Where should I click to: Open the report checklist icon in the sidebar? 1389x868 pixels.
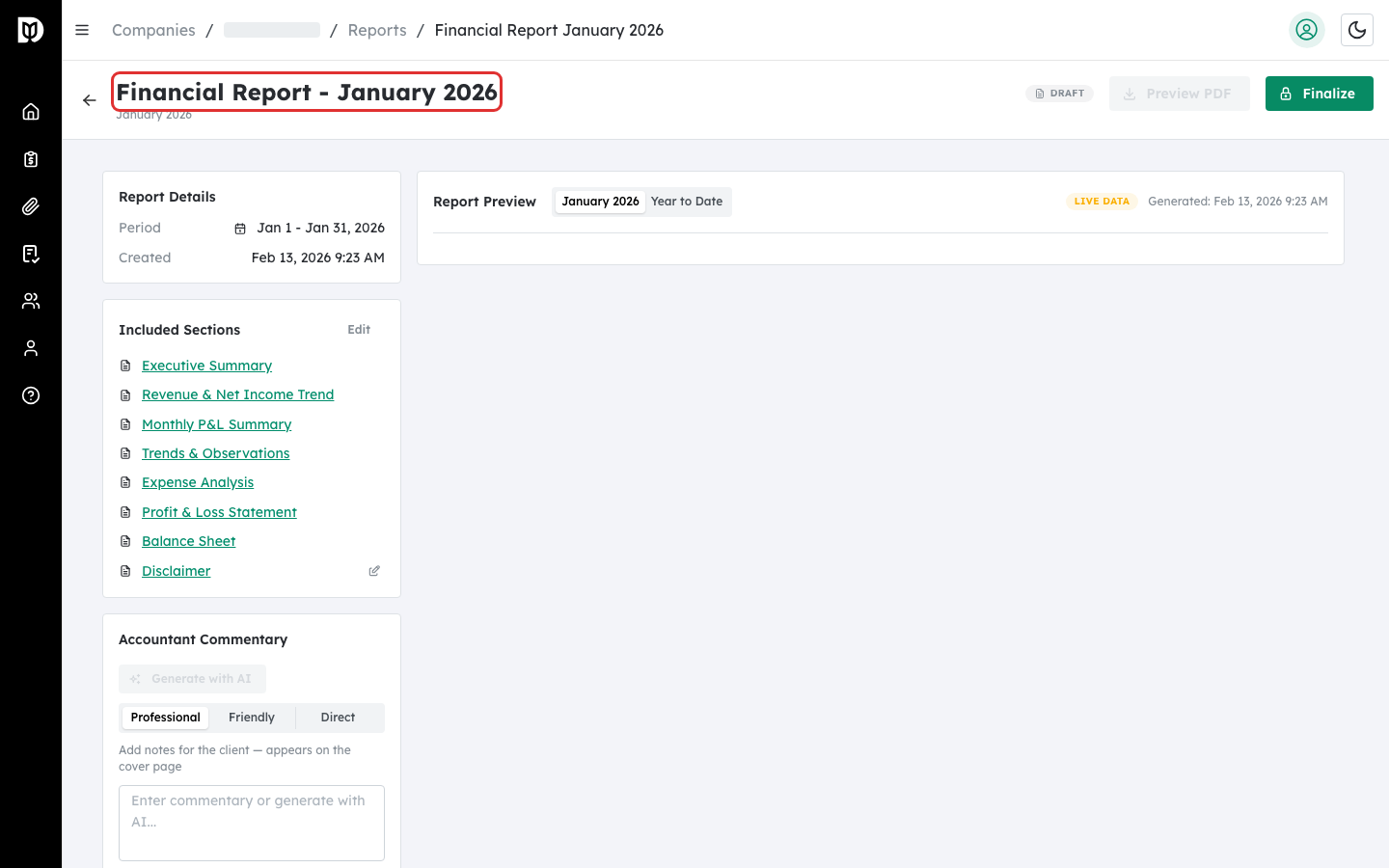coord(31,253)
